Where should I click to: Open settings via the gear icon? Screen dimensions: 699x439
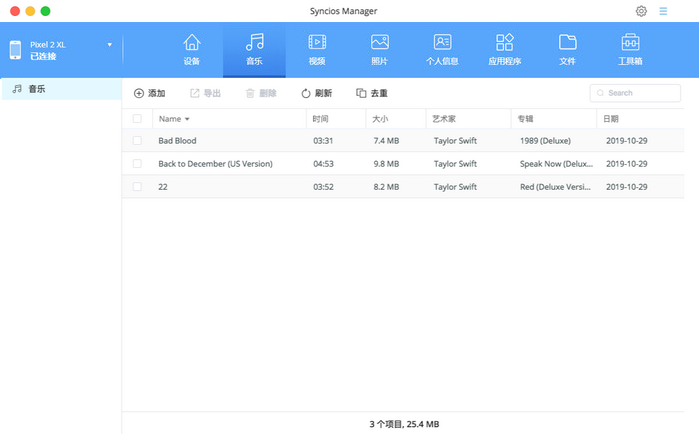click(x=641, y=11)
